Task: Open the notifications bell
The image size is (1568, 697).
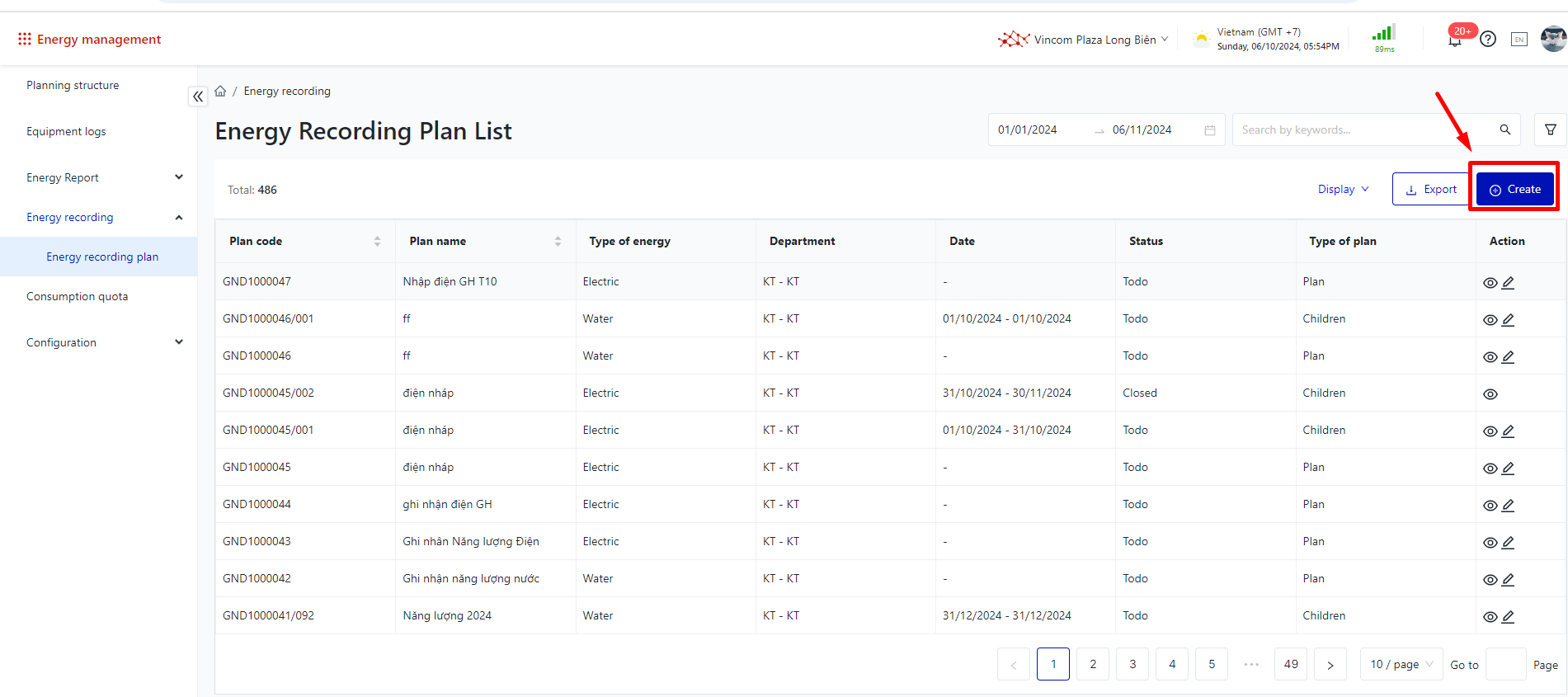Action: pos(1454,40)
